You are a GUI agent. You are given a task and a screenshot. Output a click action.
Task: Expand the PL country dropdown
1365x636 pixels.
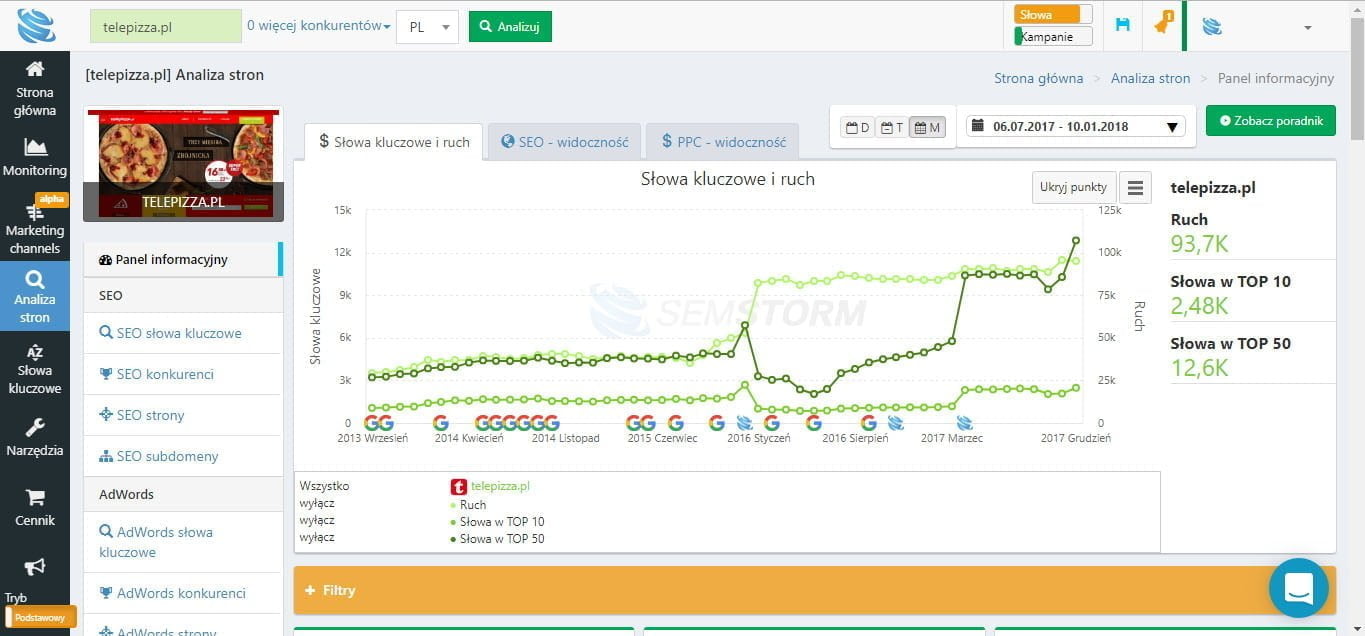pyautogui.click(x=427, y=27)
